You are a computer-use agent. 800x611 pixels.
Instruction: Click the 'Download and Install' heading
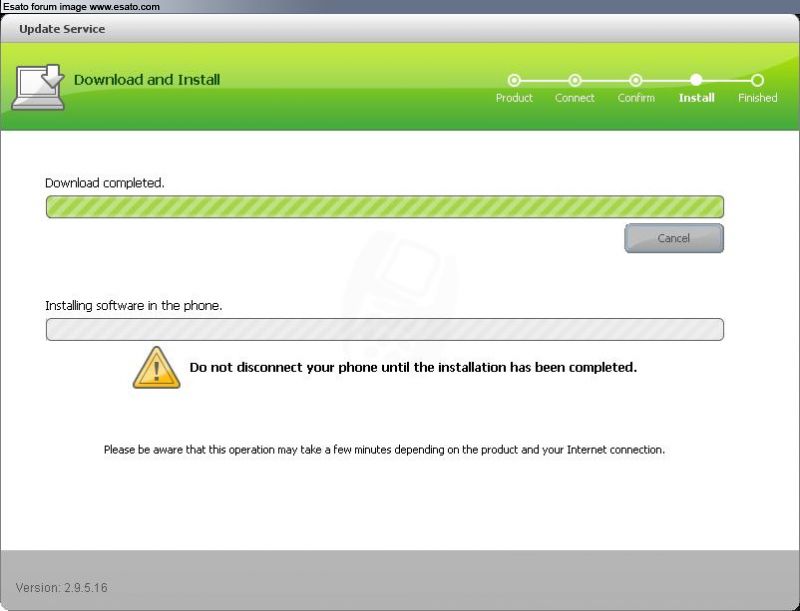147,80
